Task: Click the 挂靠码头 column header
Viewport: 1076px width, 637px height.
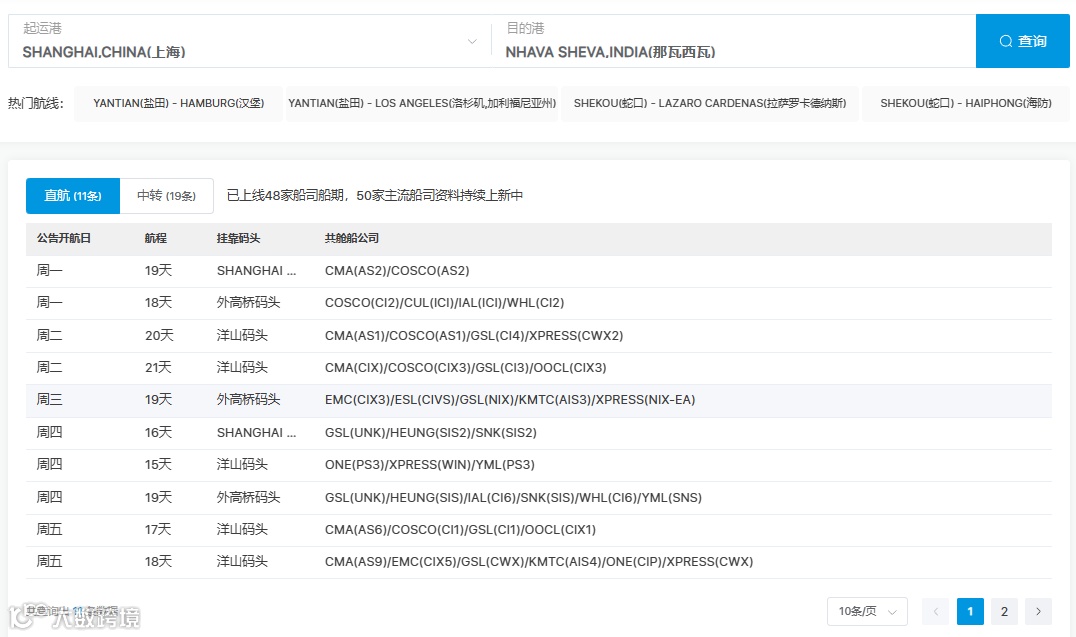Action: pyautogui.click(x=238, y=238)
